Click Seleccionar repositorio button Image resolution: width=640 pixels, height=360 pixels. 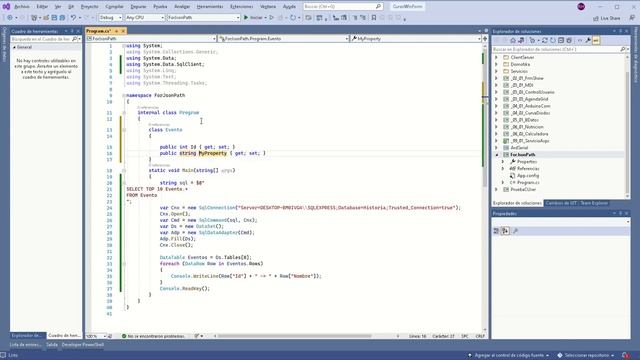586,355
